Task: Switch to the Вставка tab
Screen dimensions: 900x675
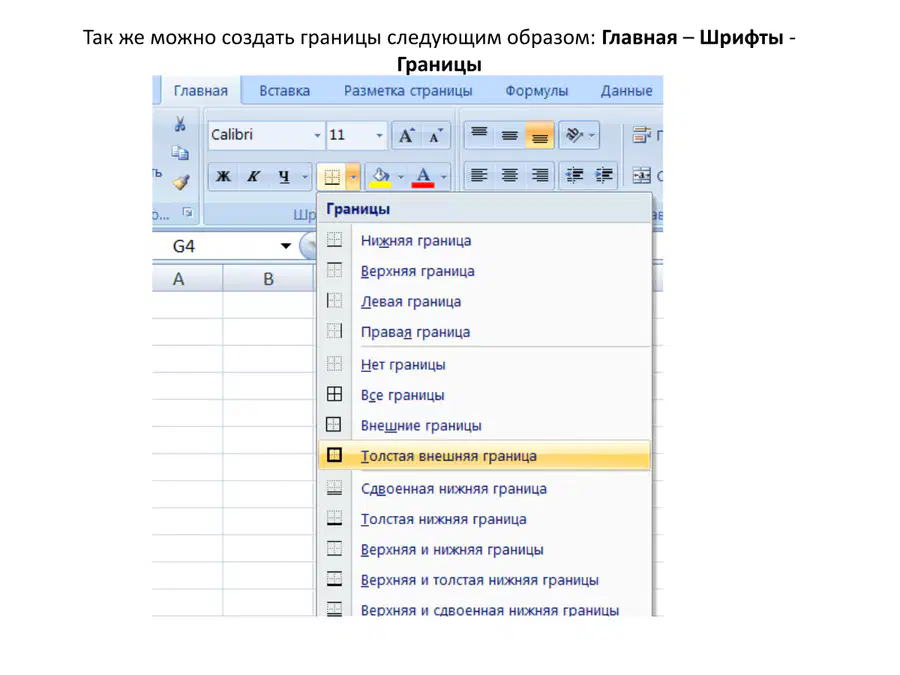Action: coord(284,91)
